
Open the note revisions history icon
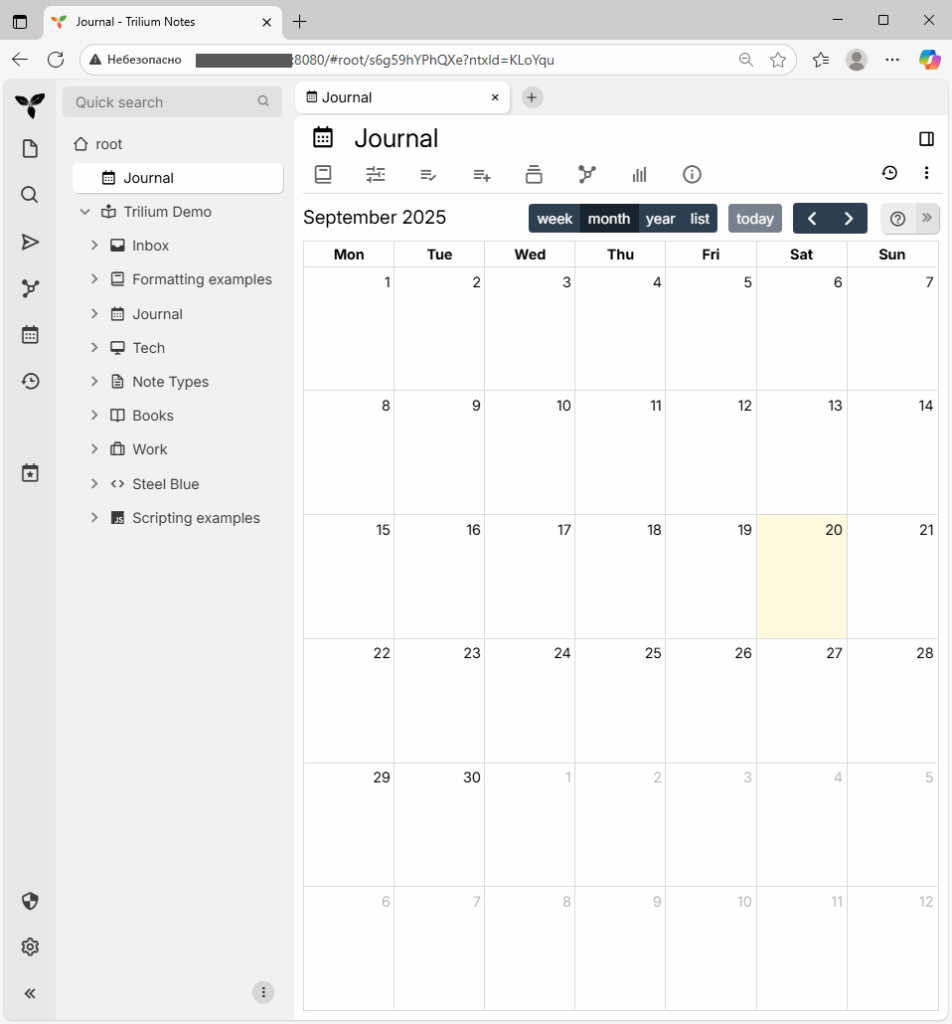[889, 173]
